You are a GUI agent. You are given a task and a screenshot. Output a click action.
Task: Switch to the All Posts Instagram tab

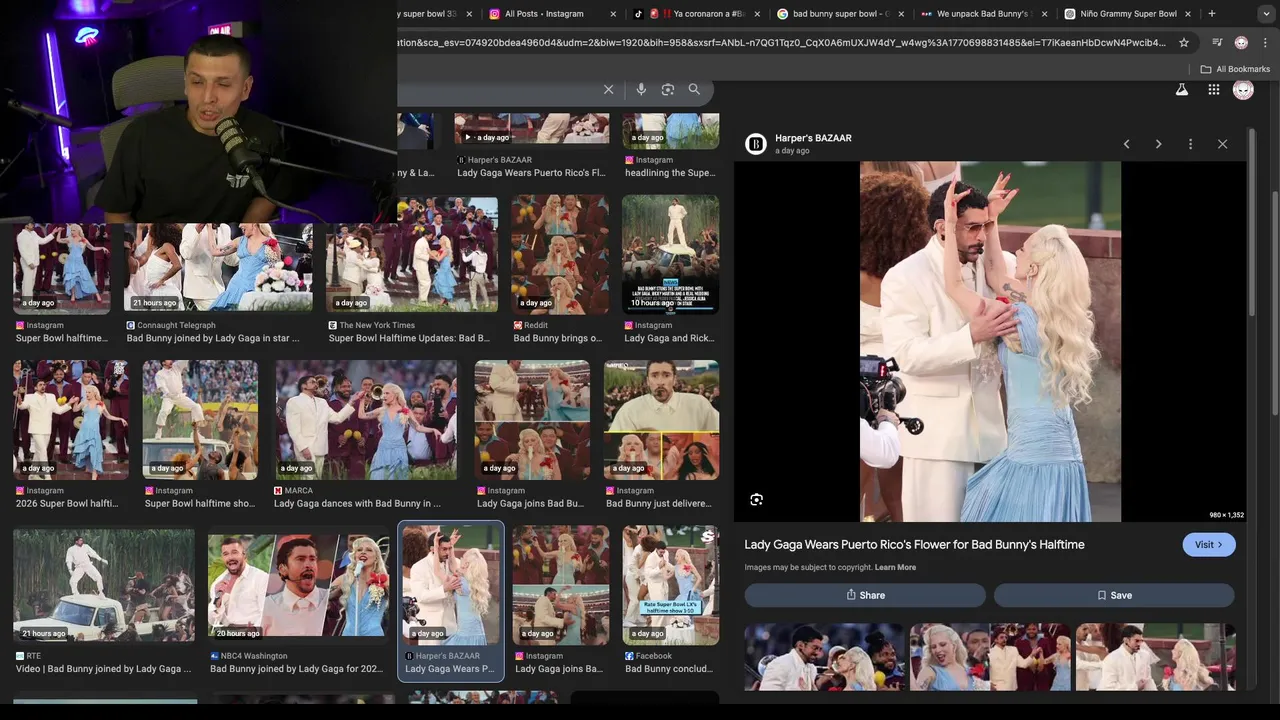coord(543,14)
